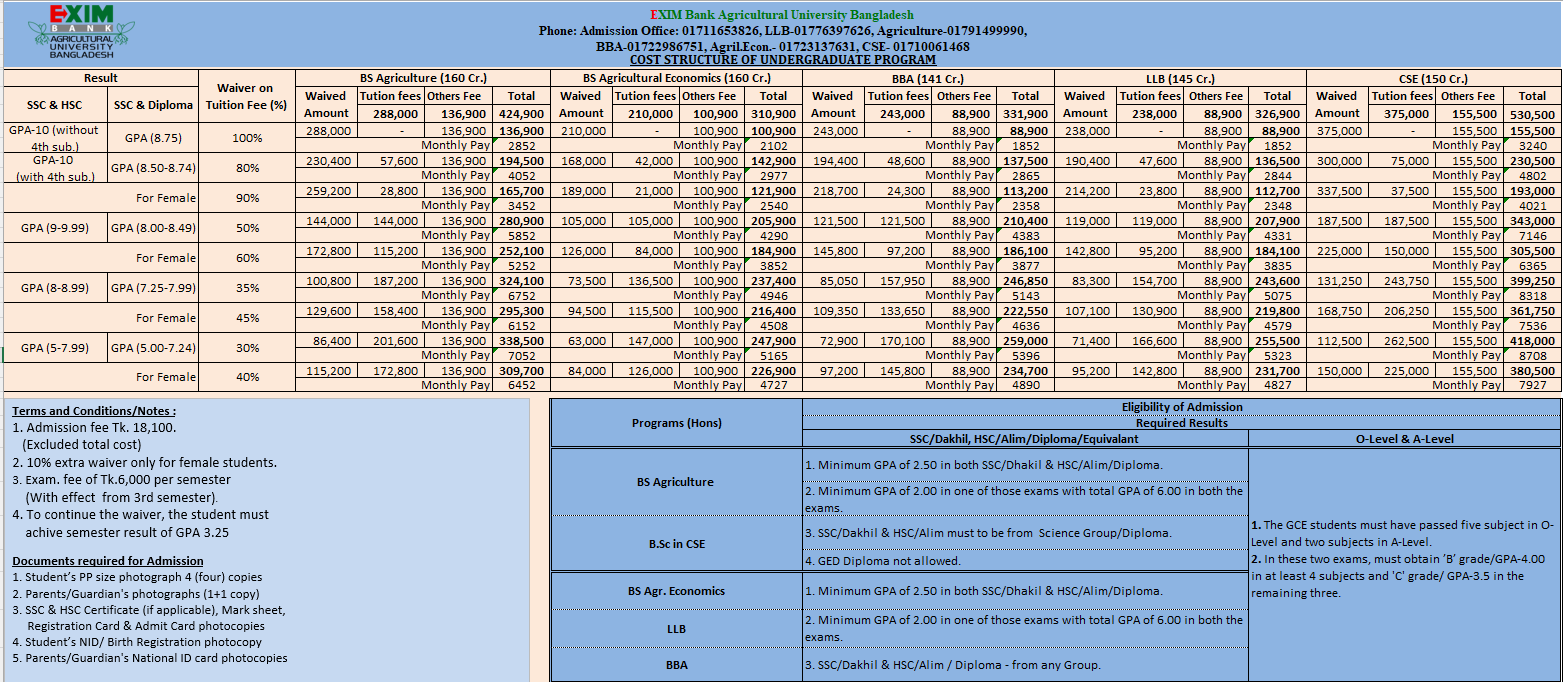
Task: Click the CSE total 530,500
Action: [x=1531, y=114]
